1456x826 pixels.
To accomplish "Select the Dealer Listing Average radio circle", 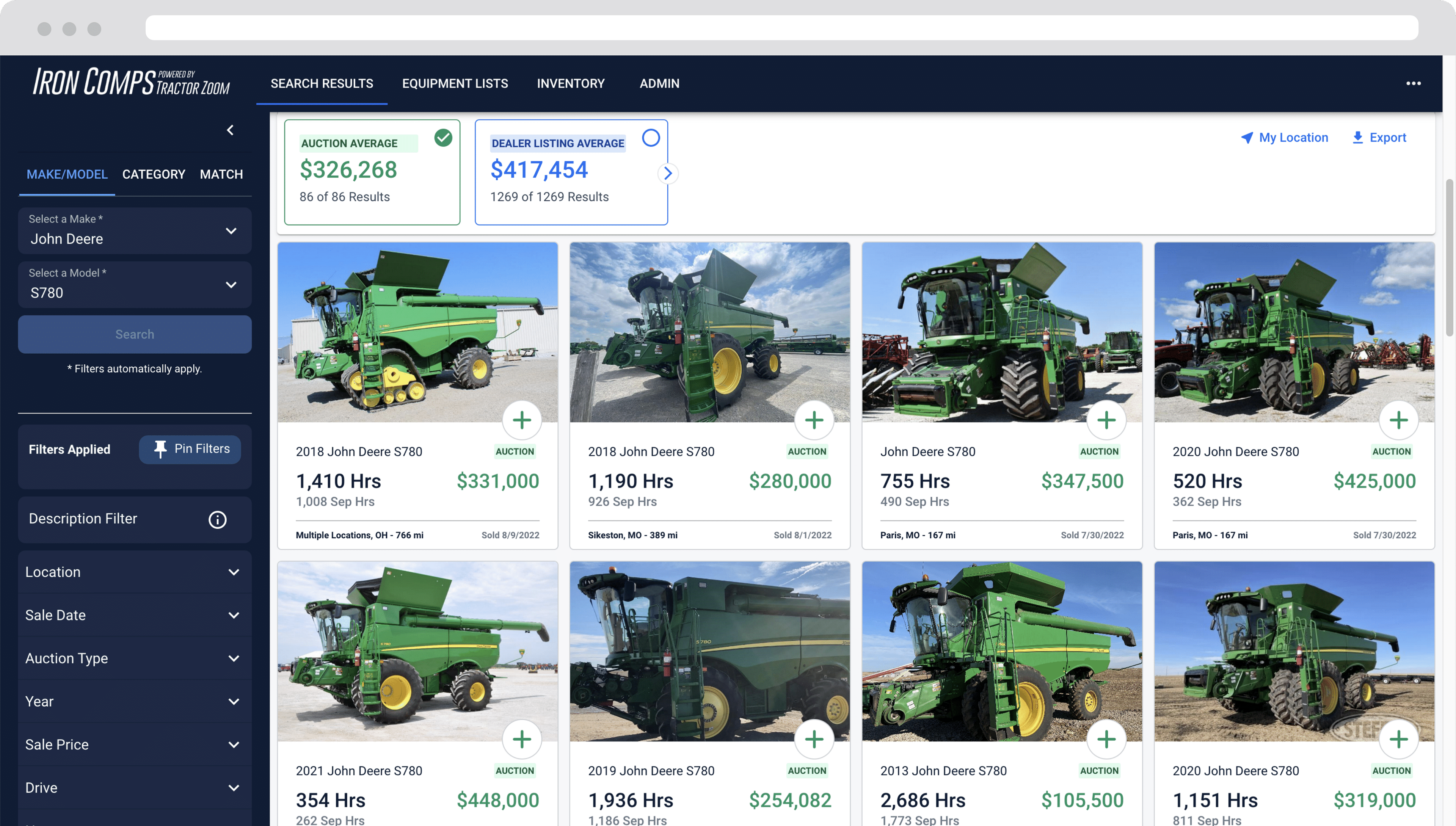I will pyautogui.click(x=651, y=138).
